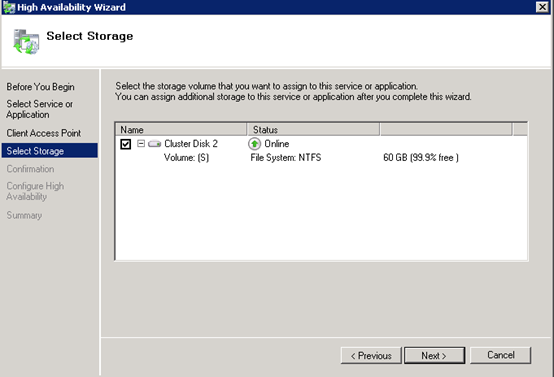Viewport: 554px width, 377px height.
Task: Click the Confirmation step in sidebar
Action: pyautogui.click(x=30, y=169)
